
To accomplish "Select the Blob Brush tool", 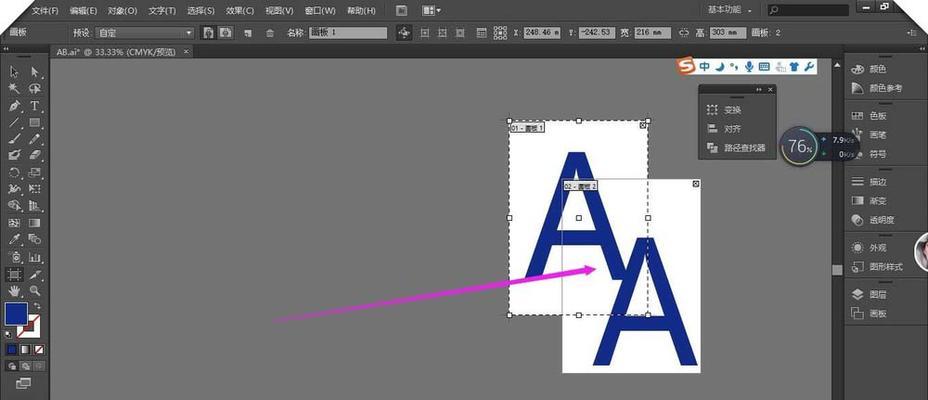I will pyautogui.click(x=14, y=156).
